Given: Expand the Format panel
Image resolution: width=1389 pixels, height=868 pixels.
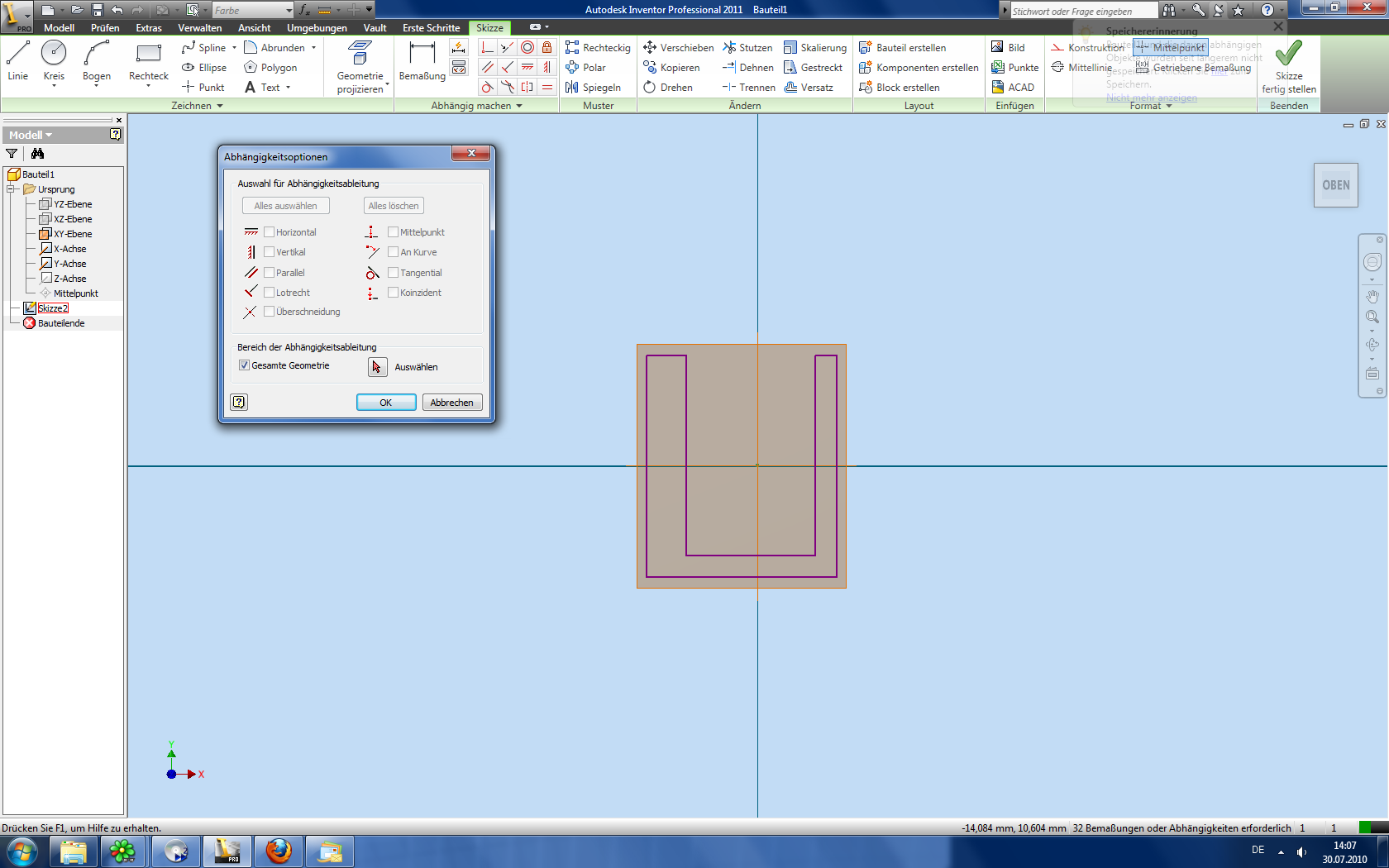Looking at the screenshot, I should (x=1151, y=106).
